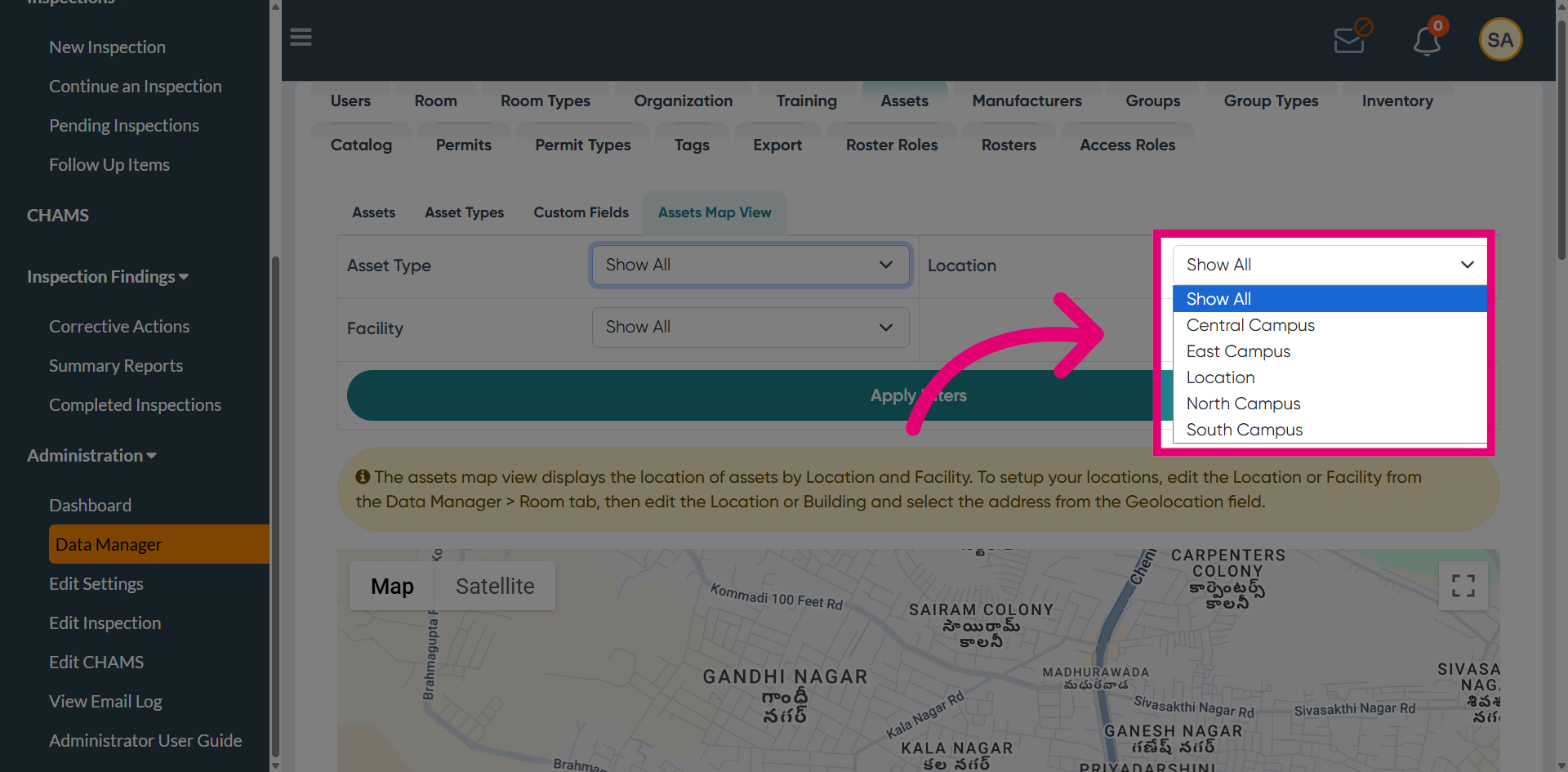
Task: Open the Training tab
Action: (807, 101)
